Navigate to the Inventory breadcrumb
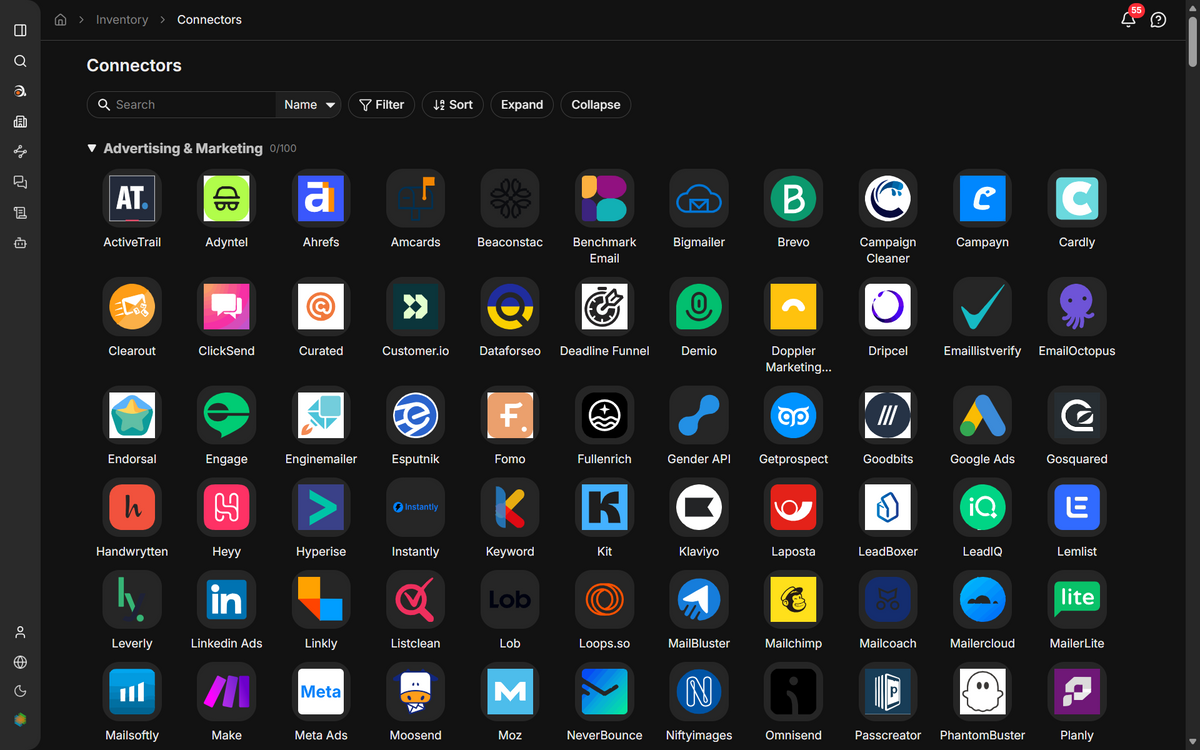This screenshot has height=750, width=1200. click(x=122, y=20)
